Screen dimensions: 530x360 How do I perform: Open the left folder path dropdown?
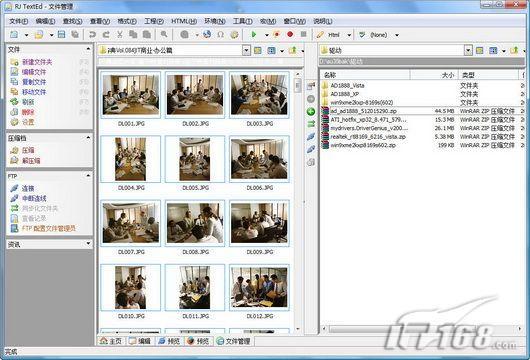coord(246,50)
